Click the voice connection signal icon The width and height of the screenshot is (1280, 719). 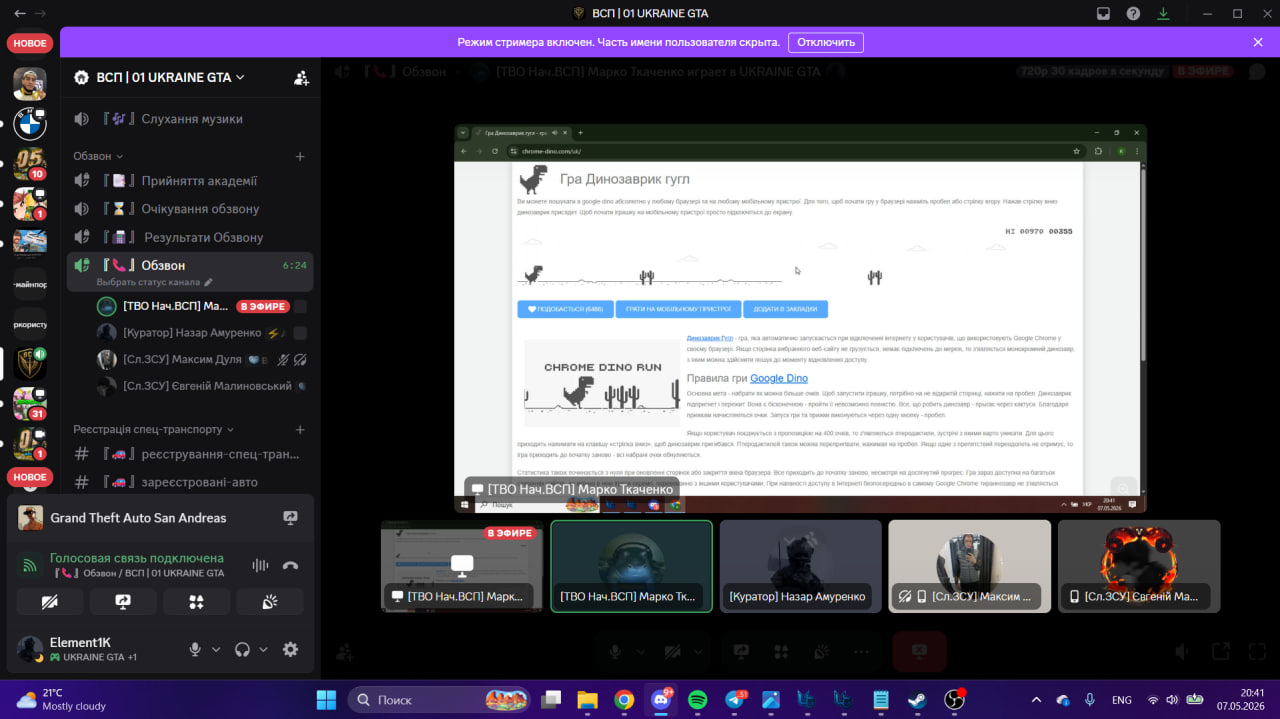[29, 565]
